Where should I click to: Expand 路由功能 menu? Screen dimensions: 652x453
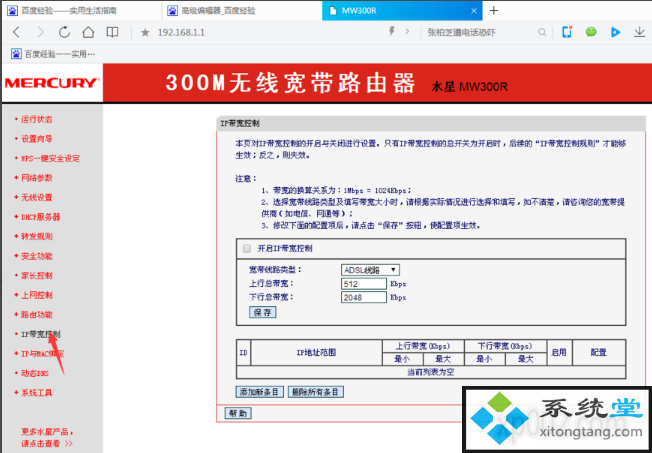pos(37,315)
